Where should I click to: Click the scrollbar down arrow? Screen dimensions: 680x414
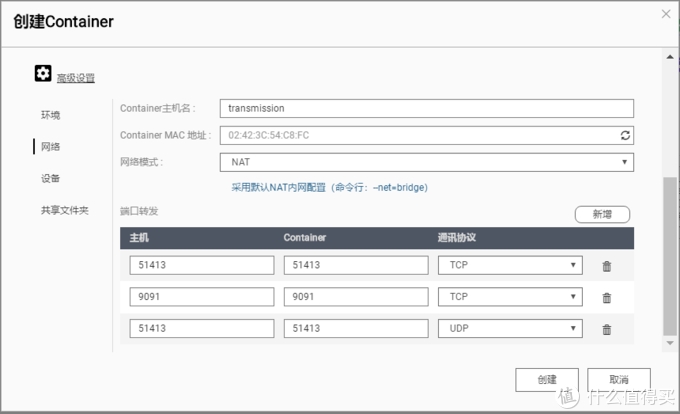point(670,343)
